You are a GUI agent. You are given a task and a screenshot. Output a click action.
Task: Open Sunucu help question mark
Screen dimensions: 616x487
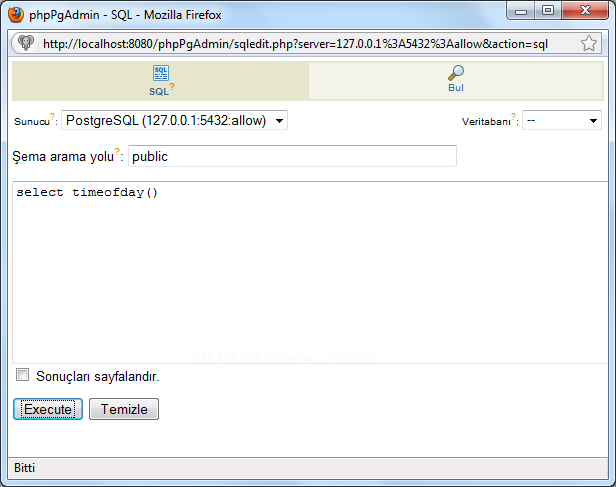[x=53, y=116]
